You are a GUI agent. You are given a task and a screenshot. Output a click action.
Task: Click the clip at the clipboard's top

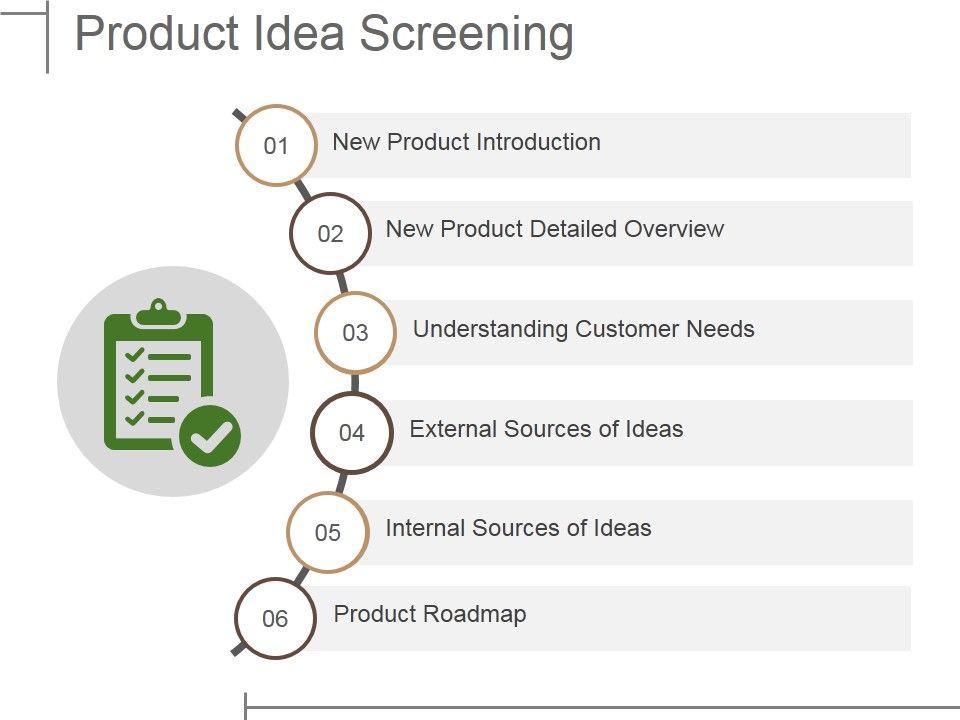(x=158, y=314)
